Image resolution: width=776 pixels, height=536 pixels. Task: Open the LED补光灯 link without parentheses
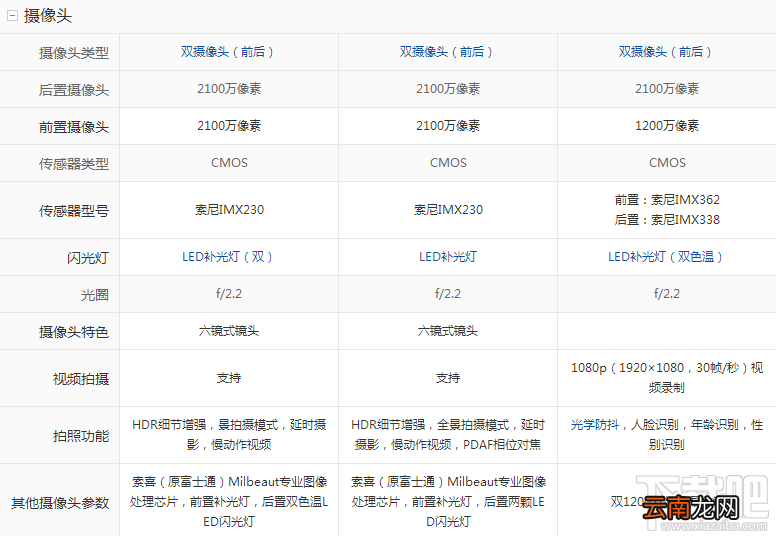click(x=448, y=257)
